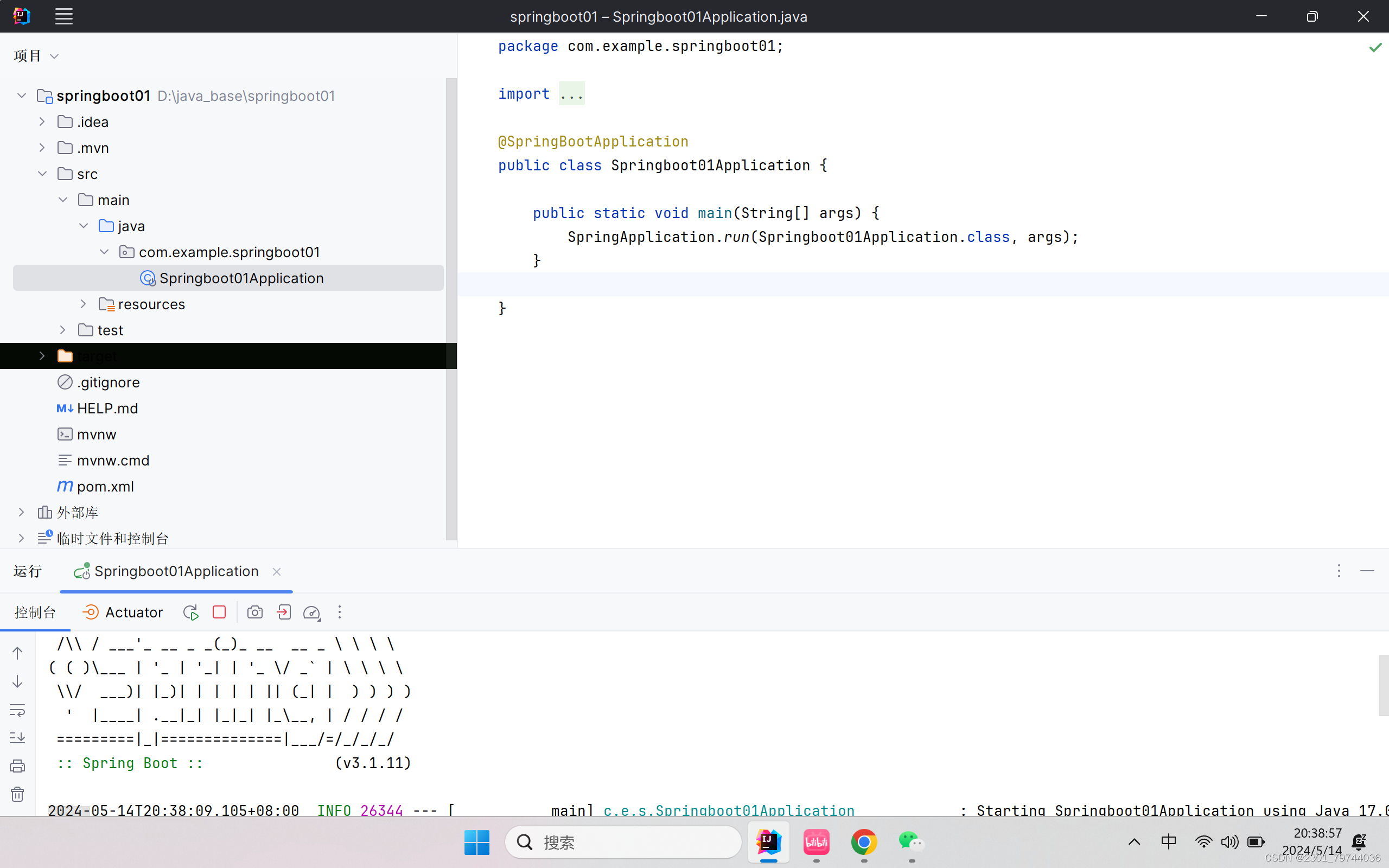Switch to the Actuator tab
The height and width of the screenshot is (868, 1389).
point(123,612)
